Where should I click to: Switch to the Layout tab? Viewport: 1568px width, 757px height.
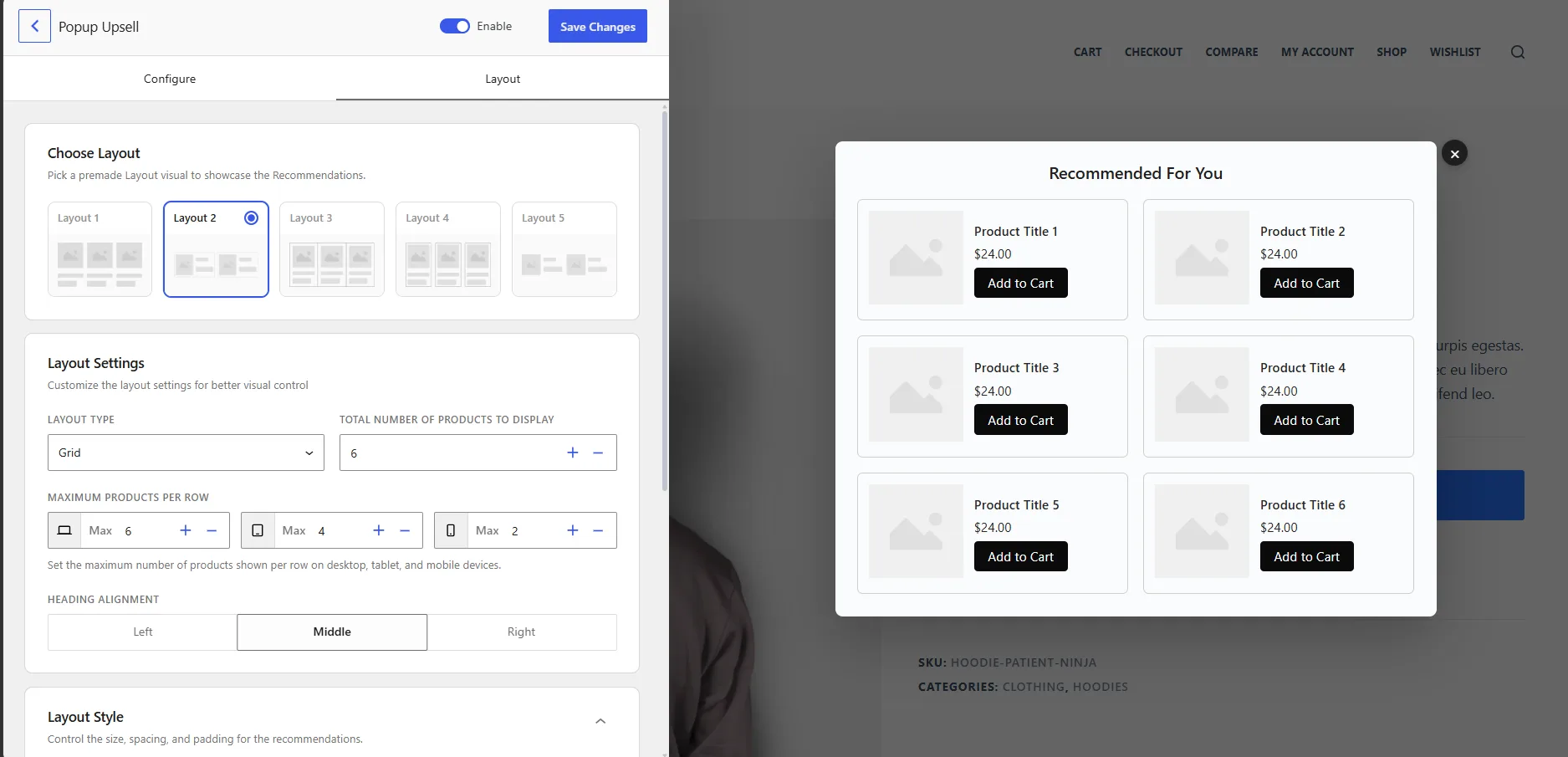tap(503, 79)
